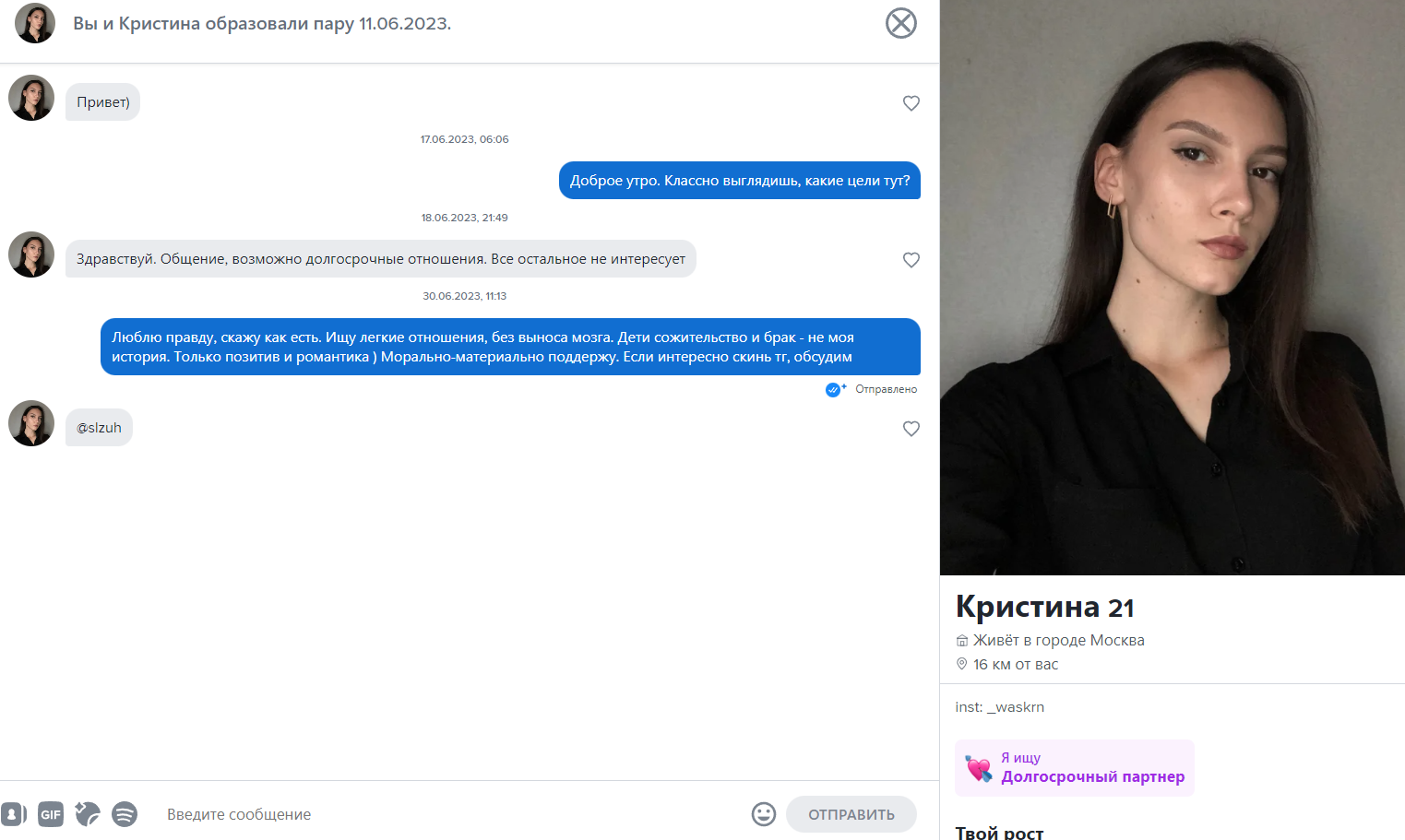Screen dimensions: 1405x840
Task: Click the 'Долгосрочный партнер' badge
Action: coord(1075,768)
